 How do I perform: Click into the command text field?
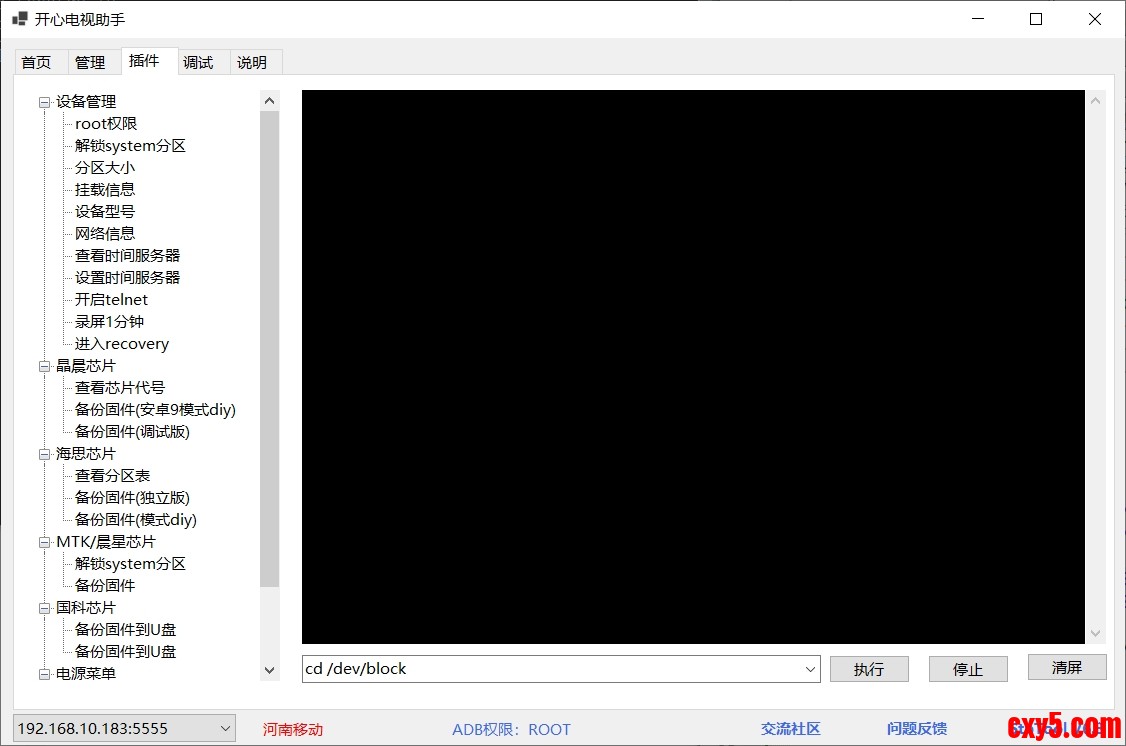coord(550,669)
